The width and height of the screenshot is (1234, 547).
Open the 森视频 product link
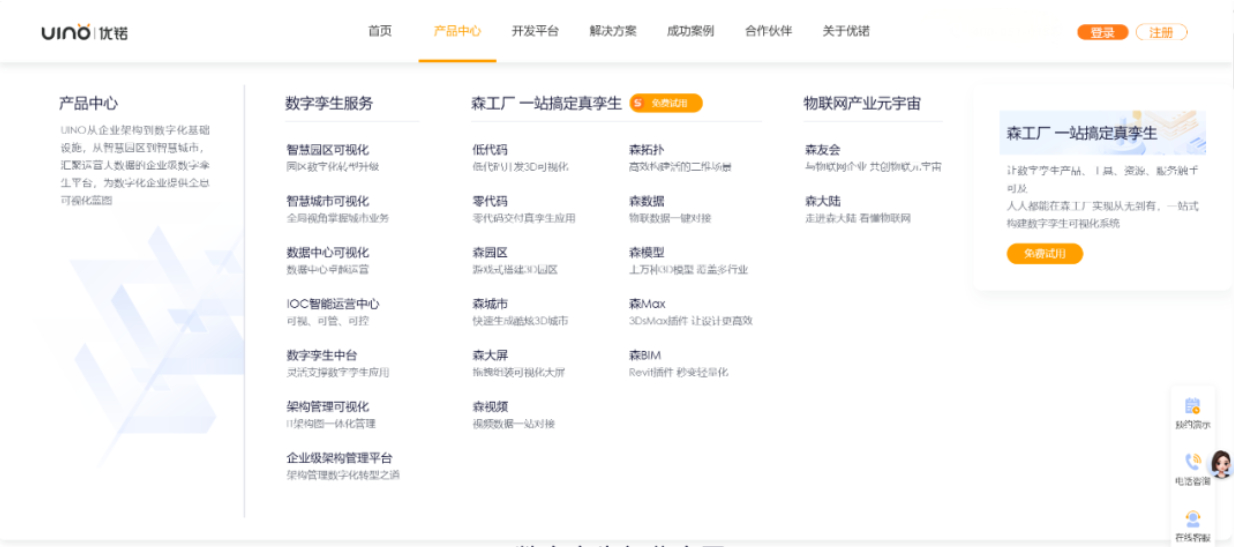[490, 407]
